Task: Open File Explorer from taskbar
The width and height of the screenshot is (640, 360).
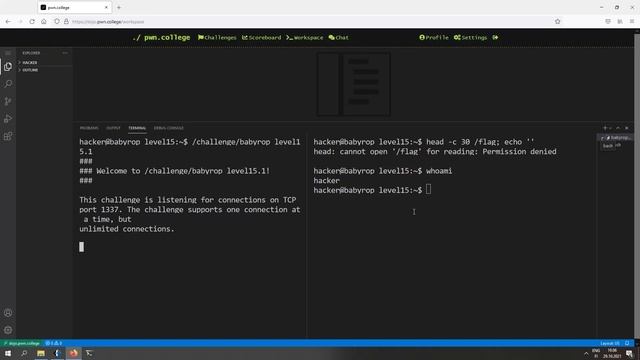Action: point(41,353)
